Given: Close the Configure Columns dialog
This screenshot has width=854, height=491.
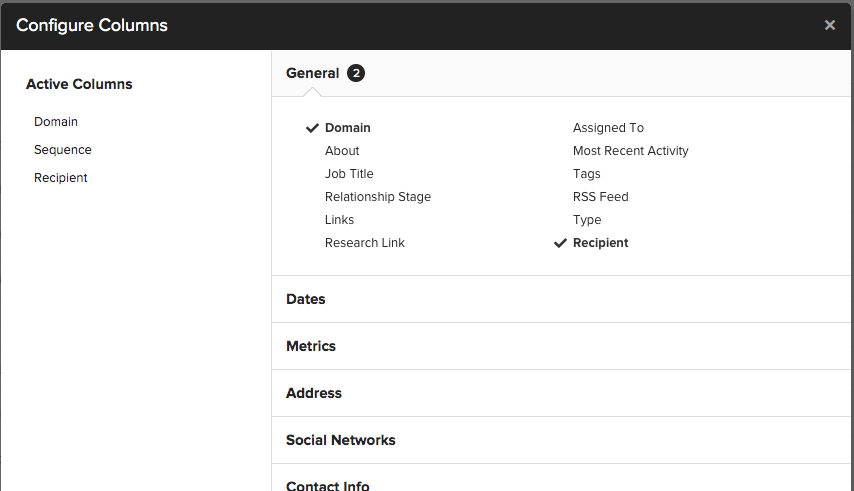Looking at the screenshot, I should click(x=829, y=25).
